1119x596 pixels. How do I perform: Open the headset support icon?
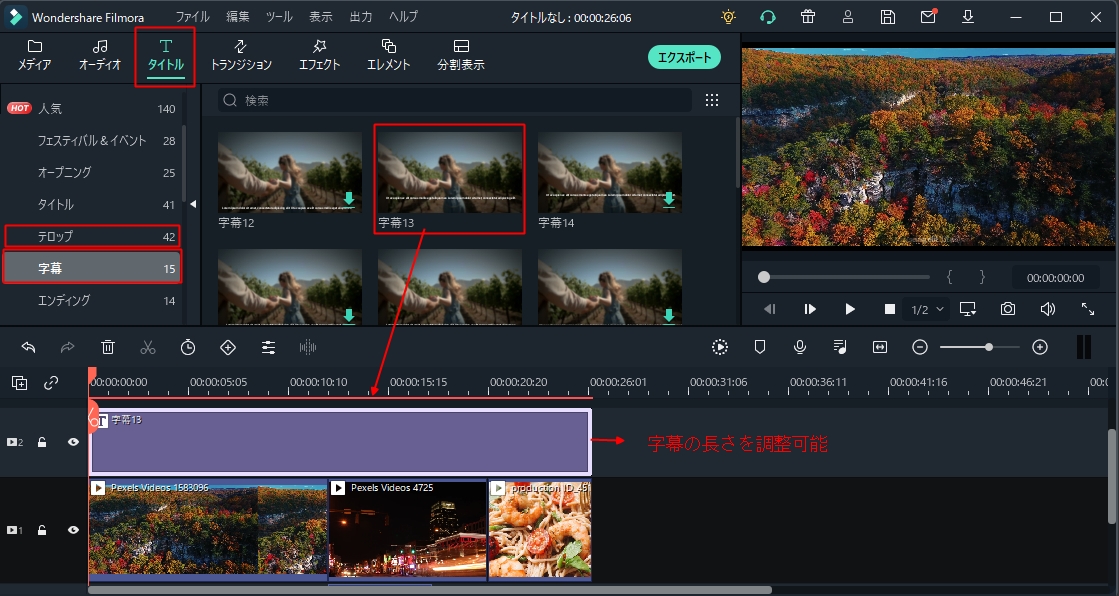(x=768, y=17)
